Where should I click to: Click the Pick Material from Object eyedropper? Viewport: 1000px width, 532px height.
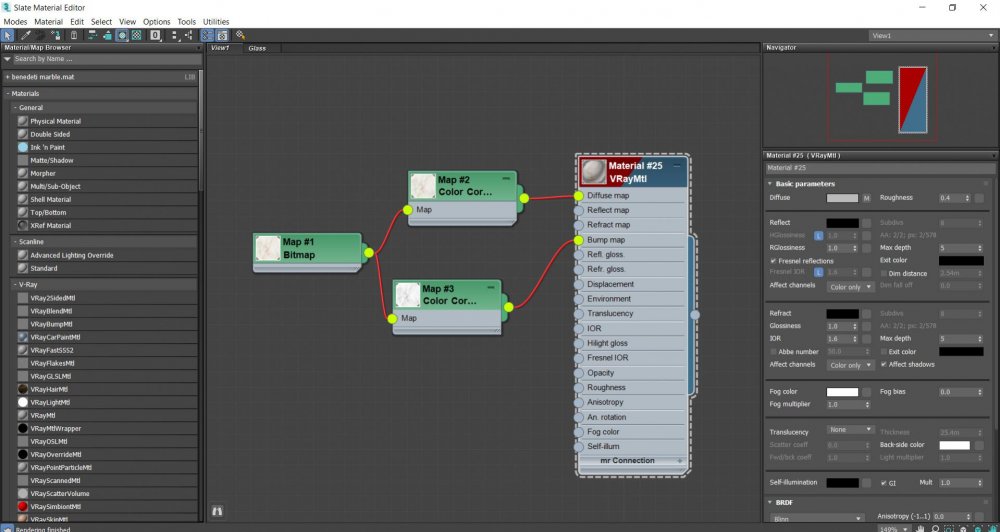(26, 35)
